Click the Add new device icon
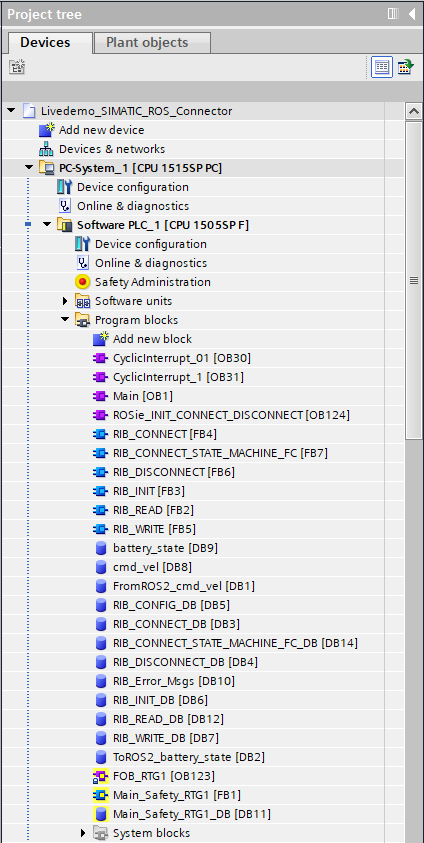Screen dimensions: 424x843 click(x=47, y=130)
